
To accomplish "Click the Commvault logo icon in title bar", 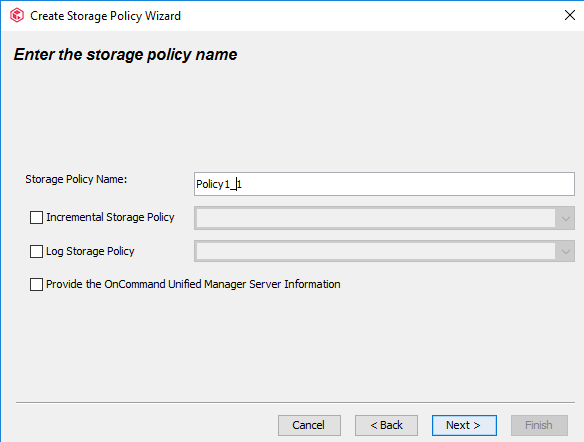I will (17, 16).
